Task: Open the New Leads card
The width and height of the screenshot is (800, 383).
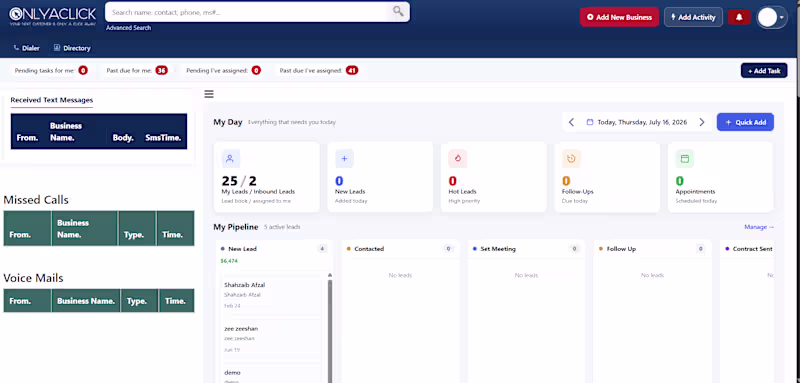Action: [380, 177]
